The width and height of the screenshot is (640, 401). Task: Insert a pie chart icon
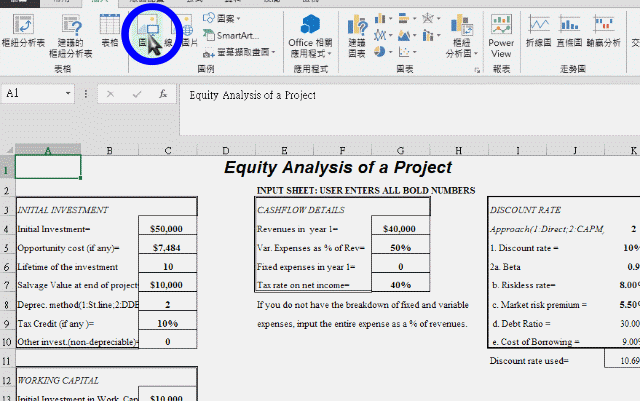(x=380, y=52)
